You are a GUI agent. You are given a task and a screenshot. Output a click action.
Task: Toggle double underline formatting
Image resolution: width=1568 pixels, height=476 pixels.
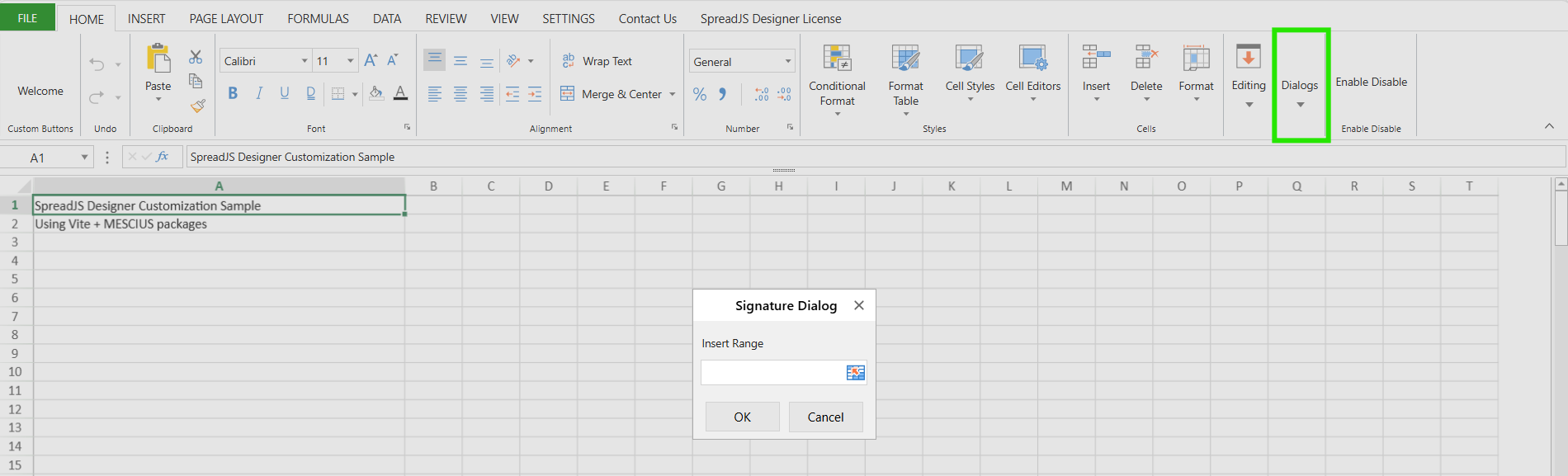pos(310,93)
